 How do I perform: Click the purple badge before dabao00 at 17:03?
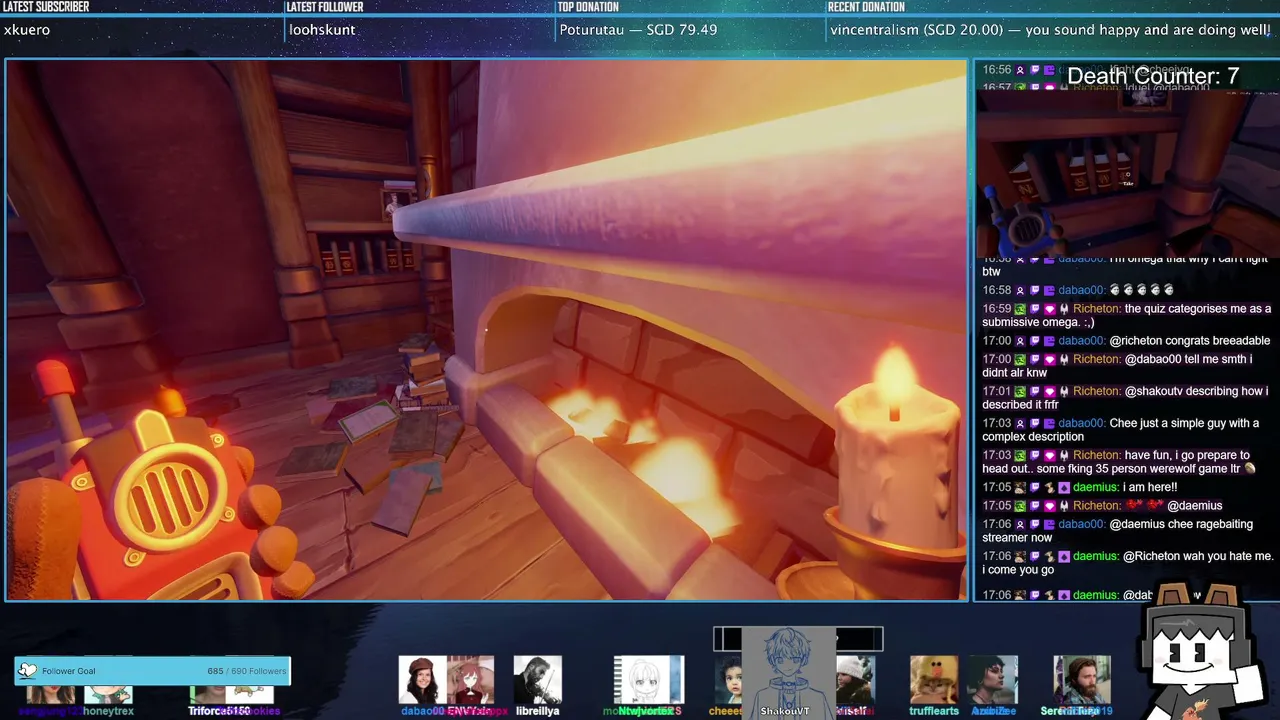(x=1049, y=423)
